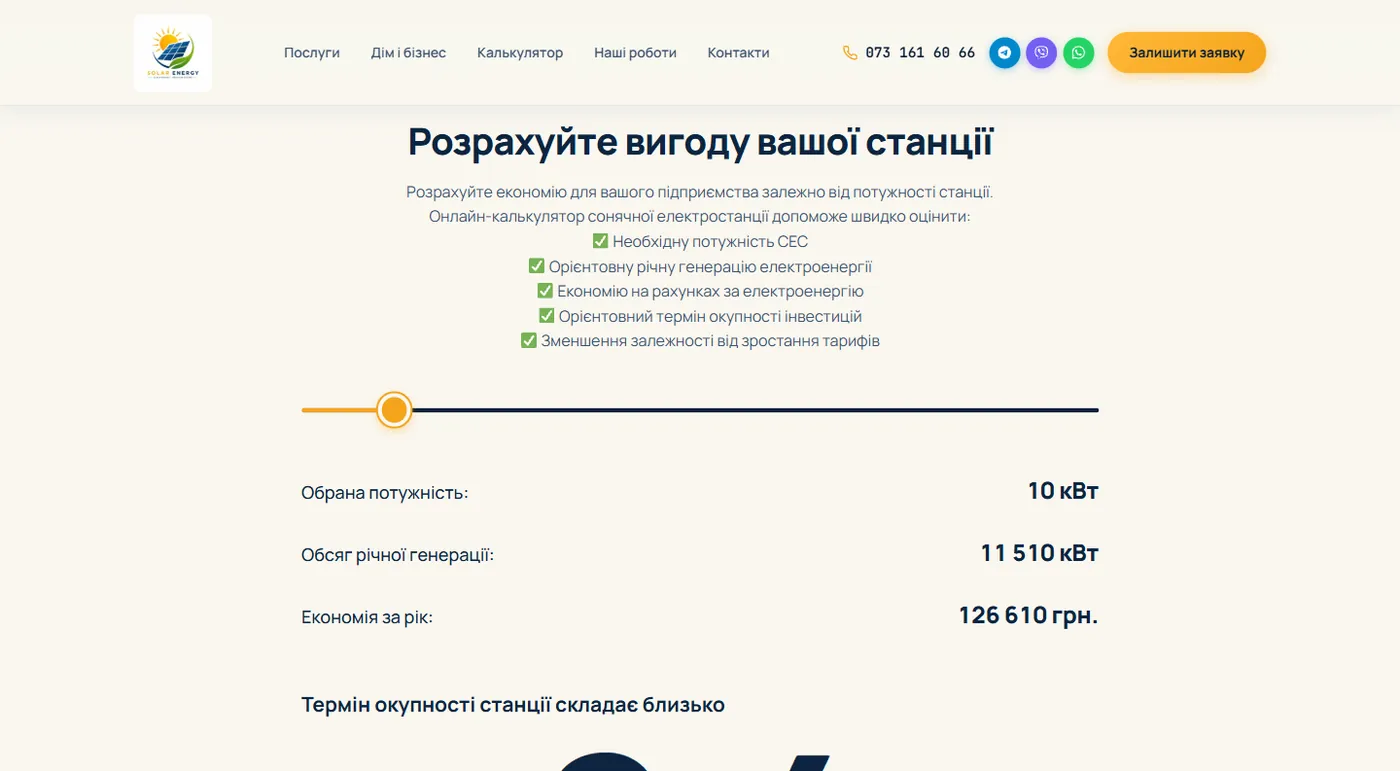Screen dimensions: 1400x771
Task: Click the Економія за рік label
Action: 367,617
